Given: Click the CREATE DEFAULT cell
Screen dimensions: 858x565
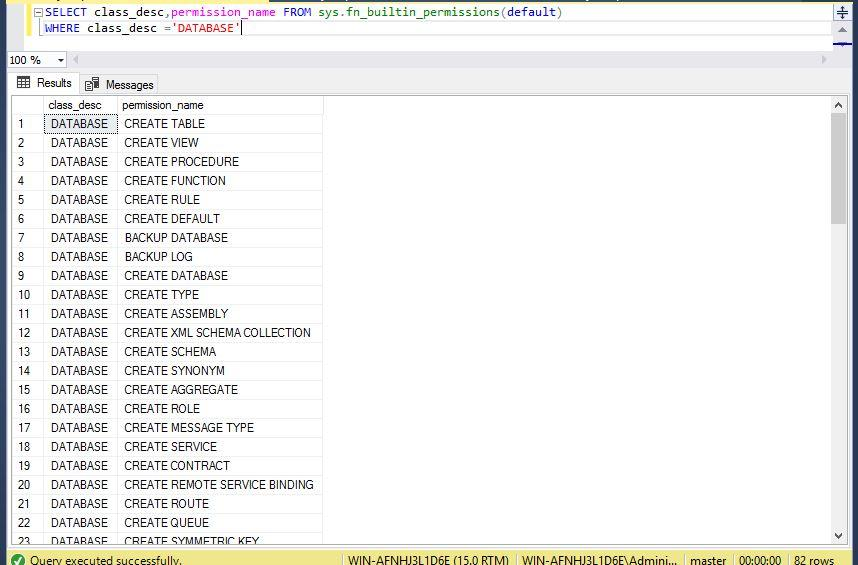Looking at the screenshot, I should (x=220, y=219).
